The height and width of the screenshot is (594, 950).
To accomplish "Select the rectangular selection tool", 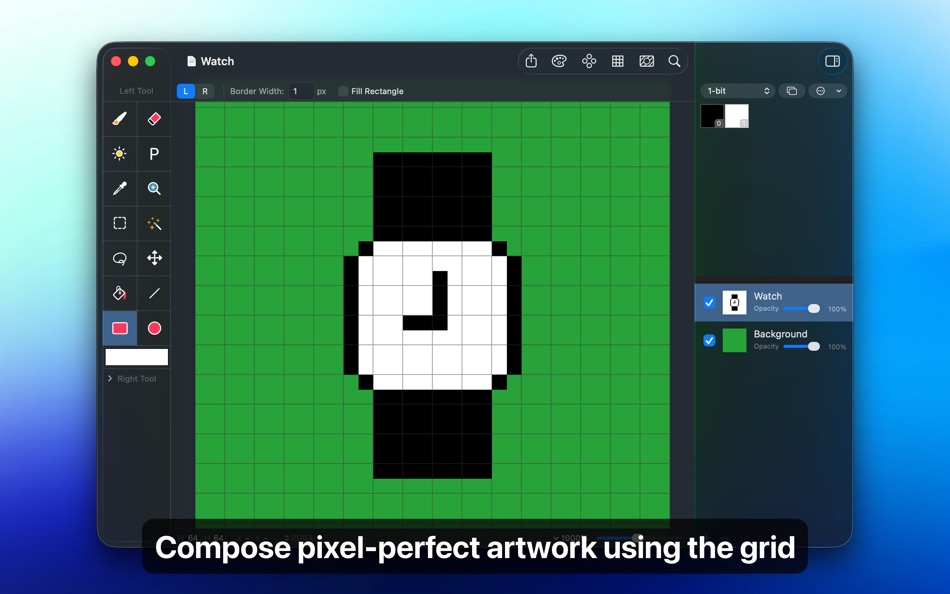I will coord(119,223).
